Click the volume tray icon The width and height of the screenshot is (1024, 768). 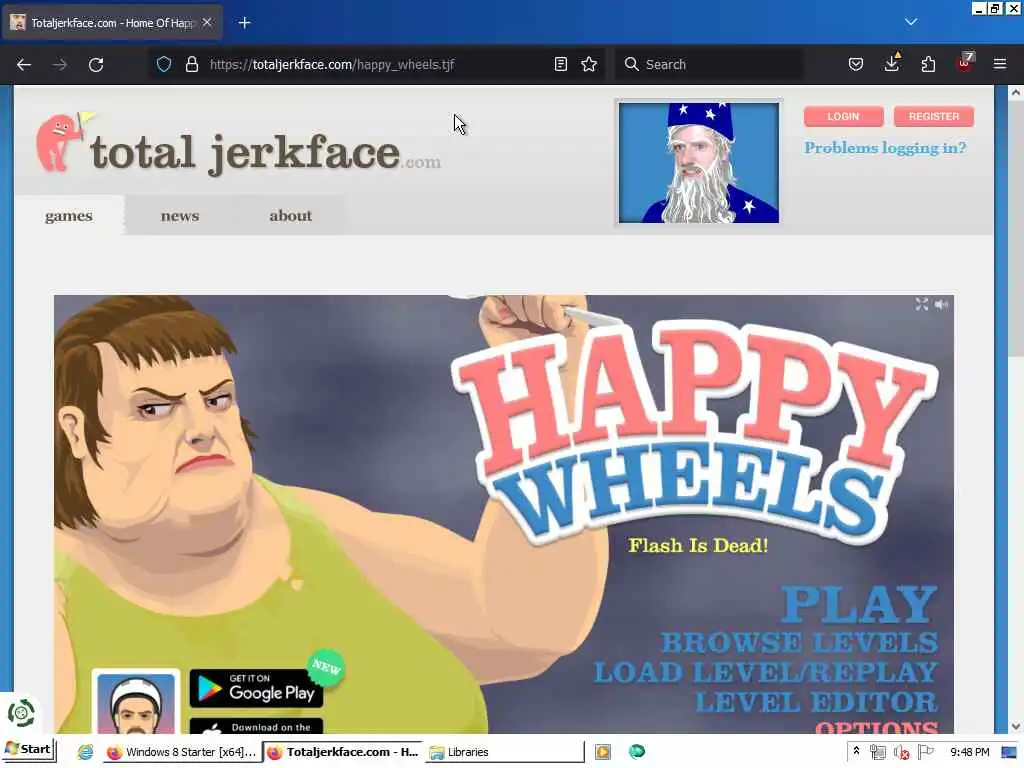pyautogui.click(x=901, y=752)
